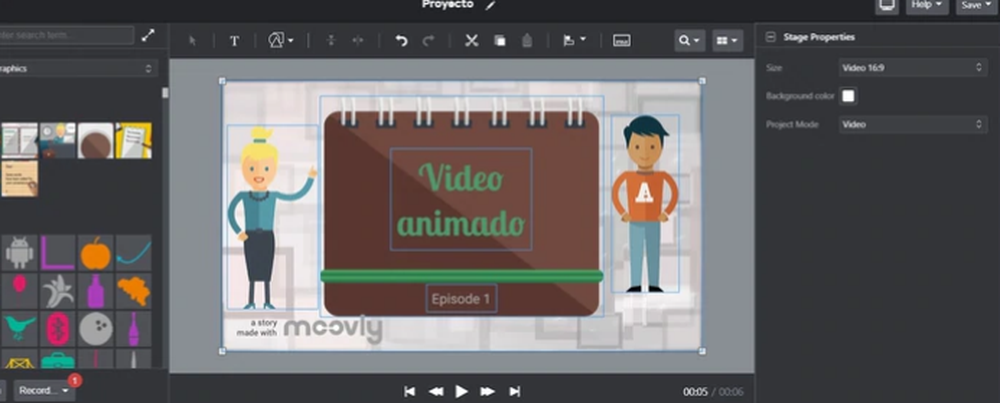Screen dimensions: 1000x403
Task: Pick the Android robot graphic
Action: tap(19, 253)
